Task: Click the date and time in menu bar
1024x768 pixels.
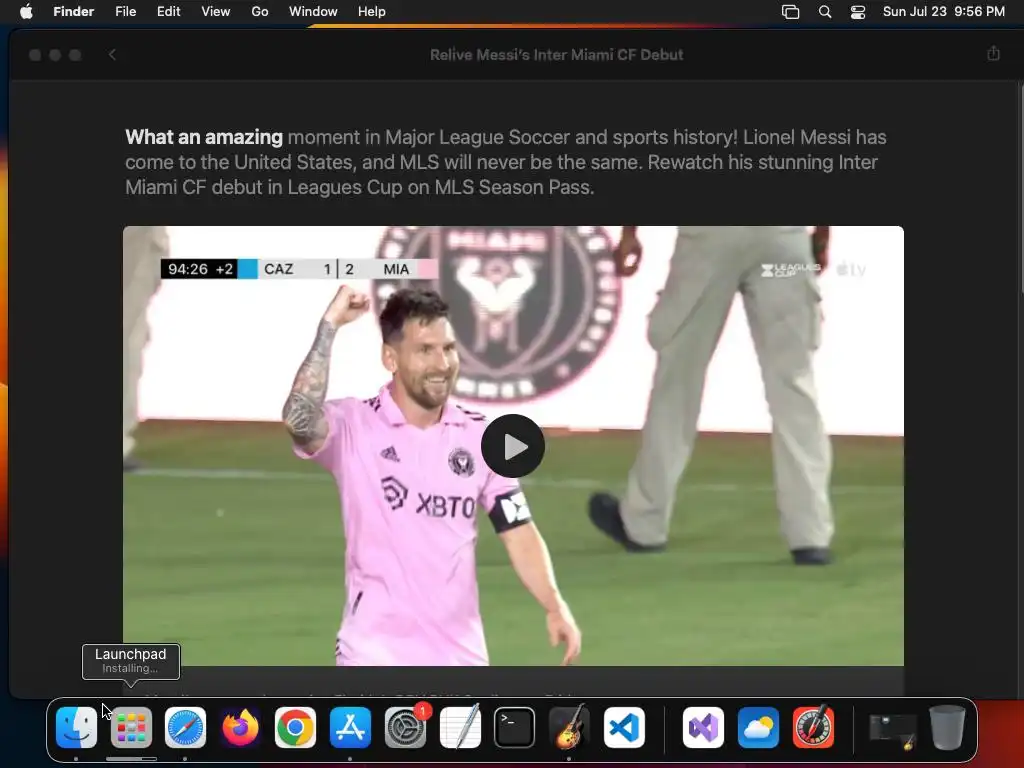Action: [x=944, y=12]
